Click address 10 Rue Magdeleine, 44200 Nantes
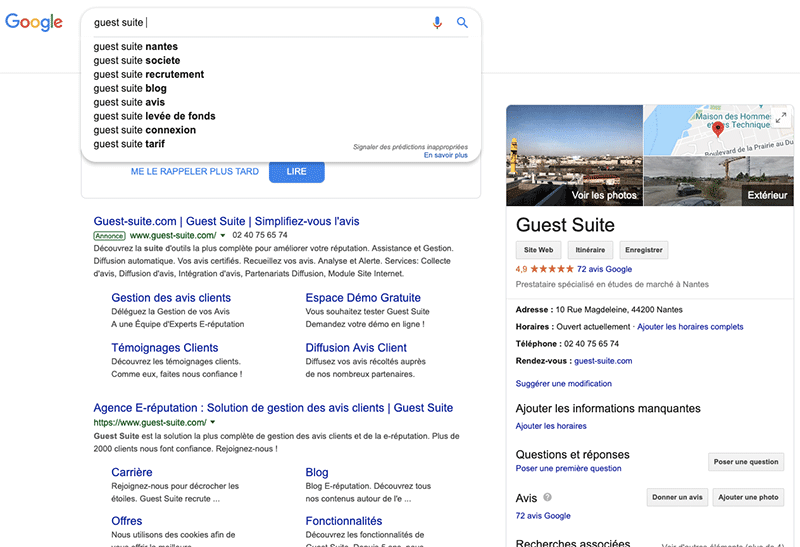 [619, 310]
